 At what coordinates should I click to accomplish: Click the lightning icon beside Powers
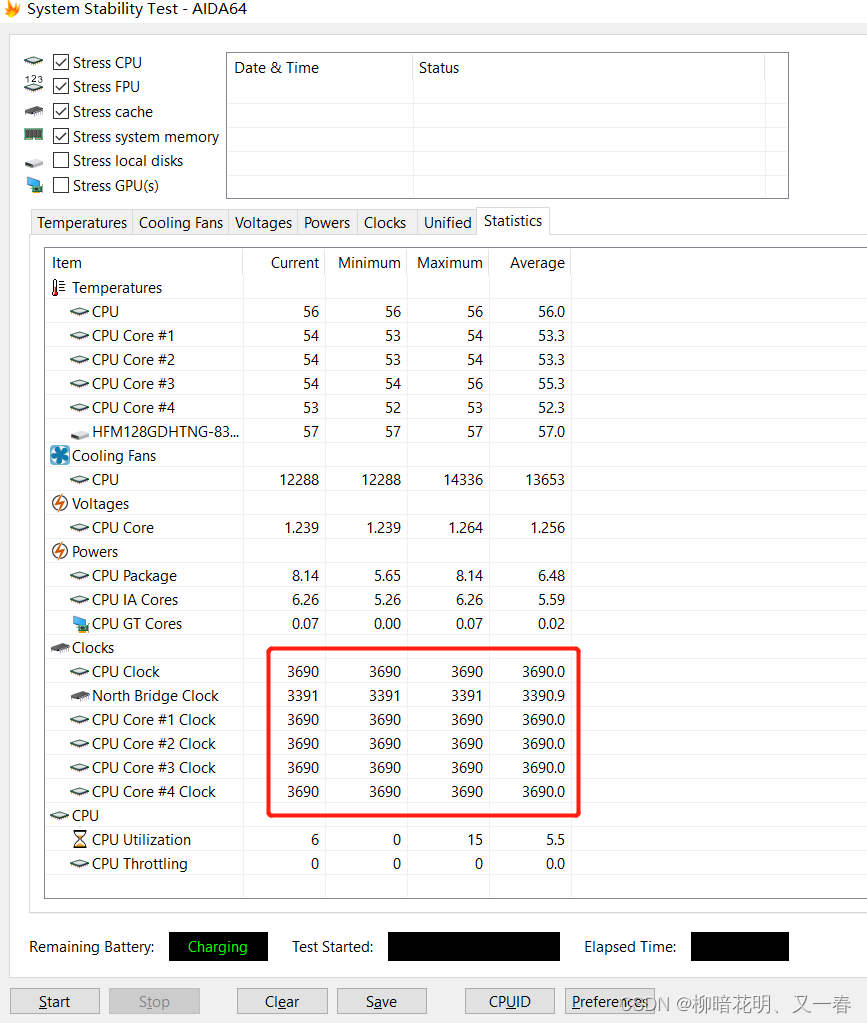59,551
